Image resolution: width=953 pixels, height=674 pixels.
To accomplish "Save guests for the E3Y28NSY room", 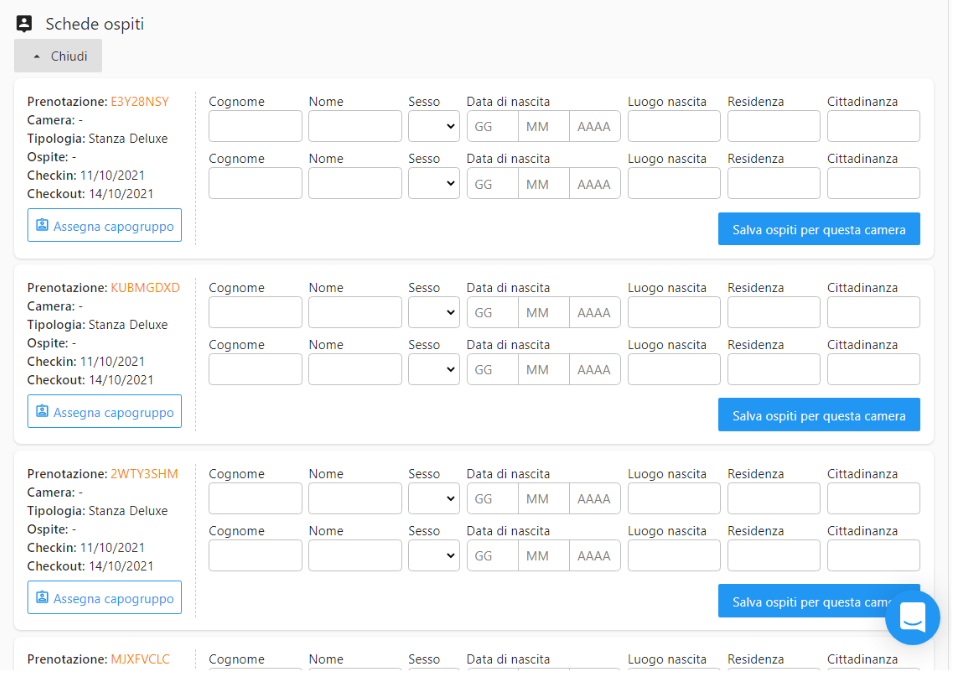I will 818,229.
